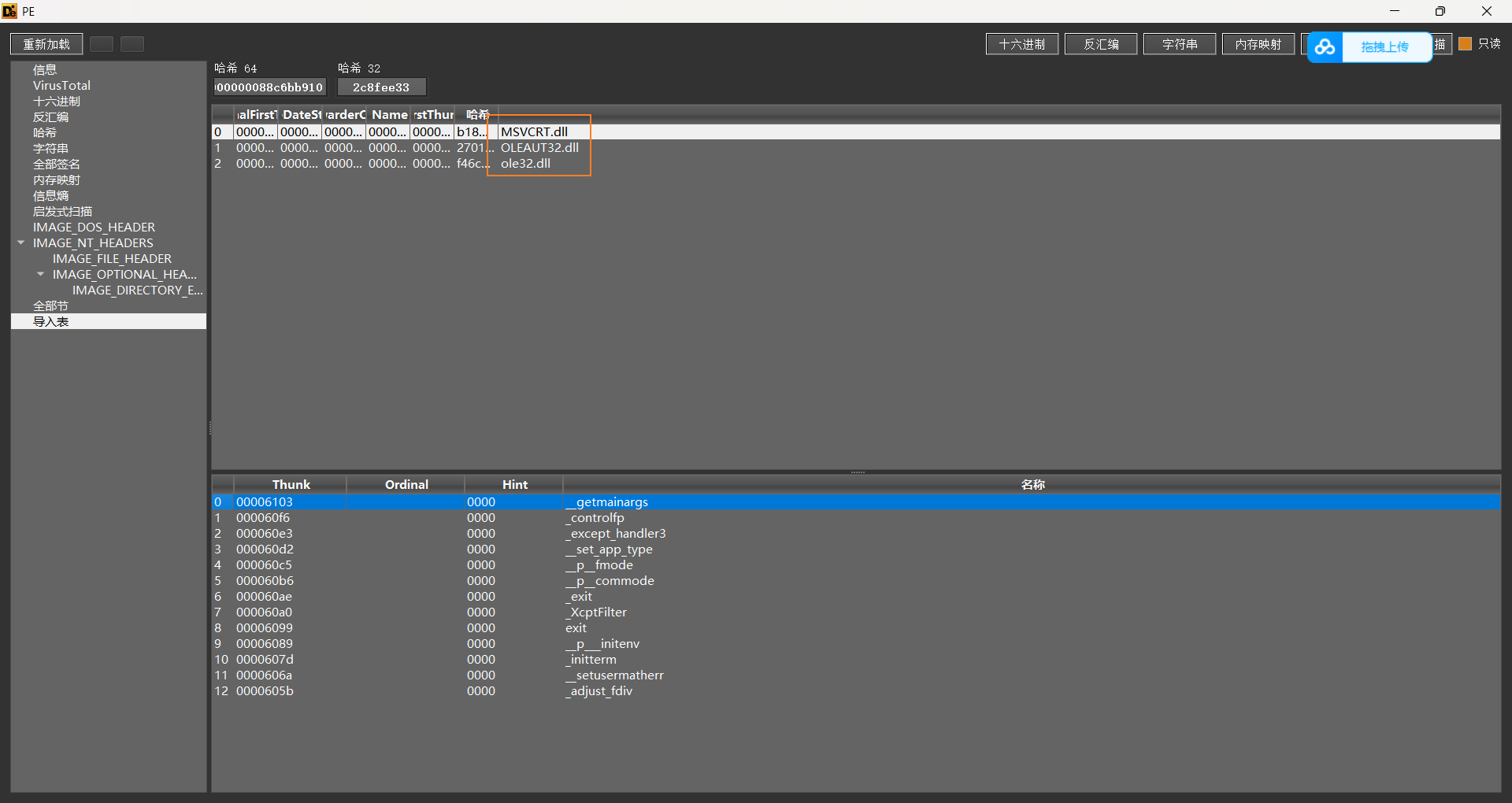Select 信息熵 in the sidebar
This screenshot has width=1512, height=803.
tap(50, 195)
